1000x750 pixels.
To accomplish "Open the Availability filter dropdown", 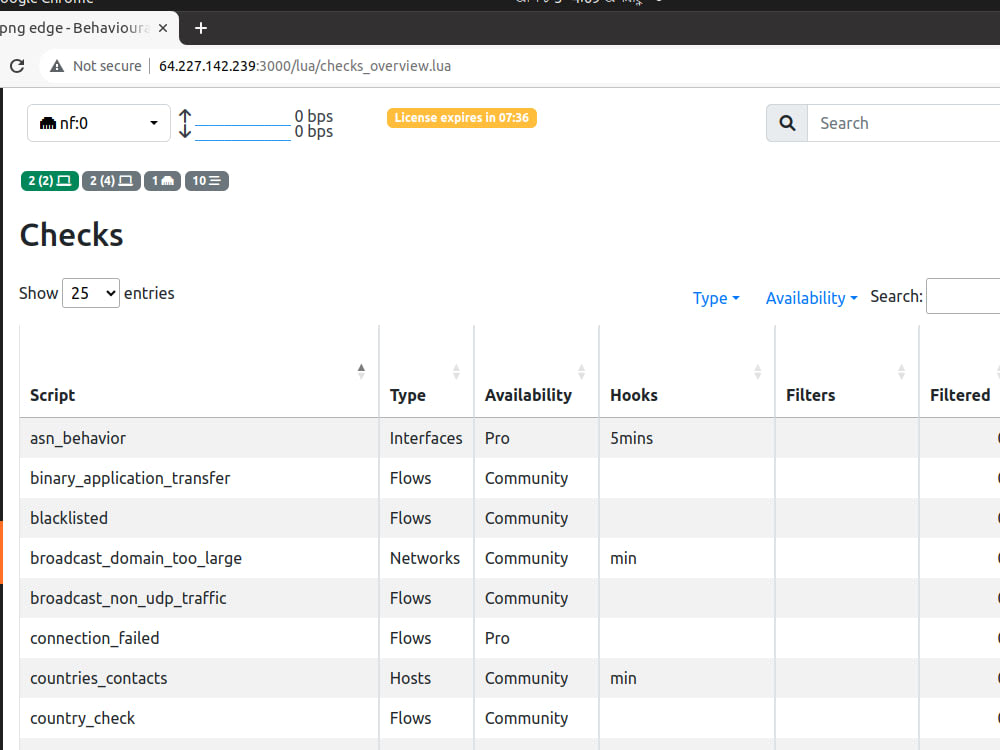I will click(811, 298).
